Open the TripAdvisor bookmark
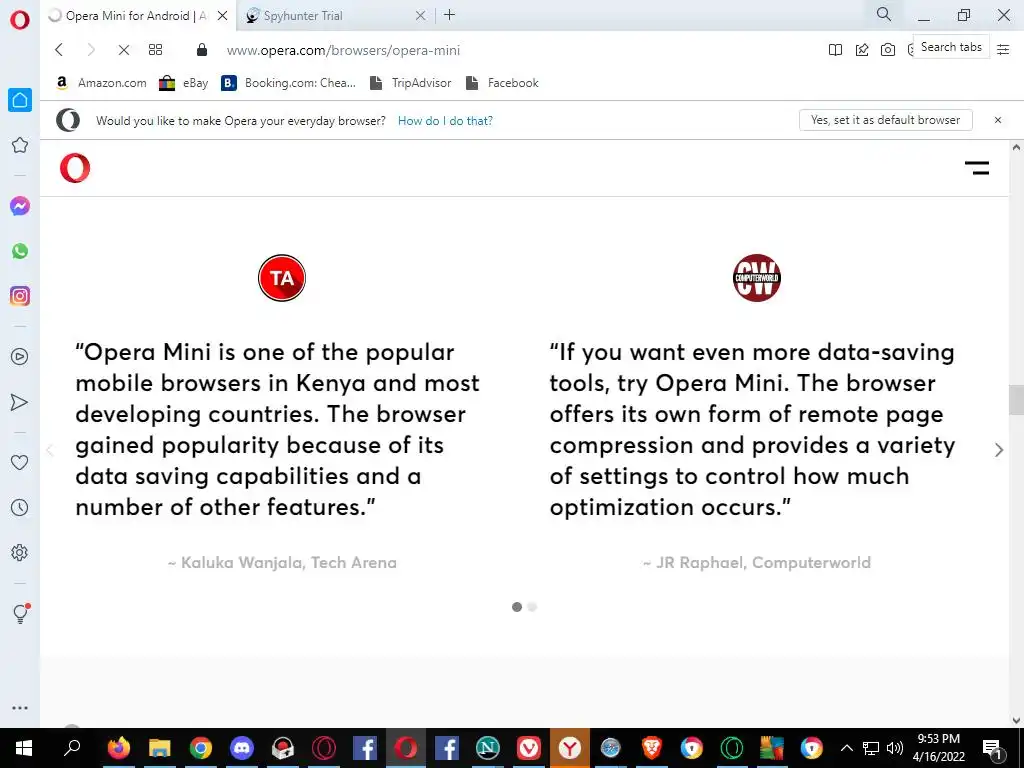This screenshot has height=768, width=1024. 410,83
